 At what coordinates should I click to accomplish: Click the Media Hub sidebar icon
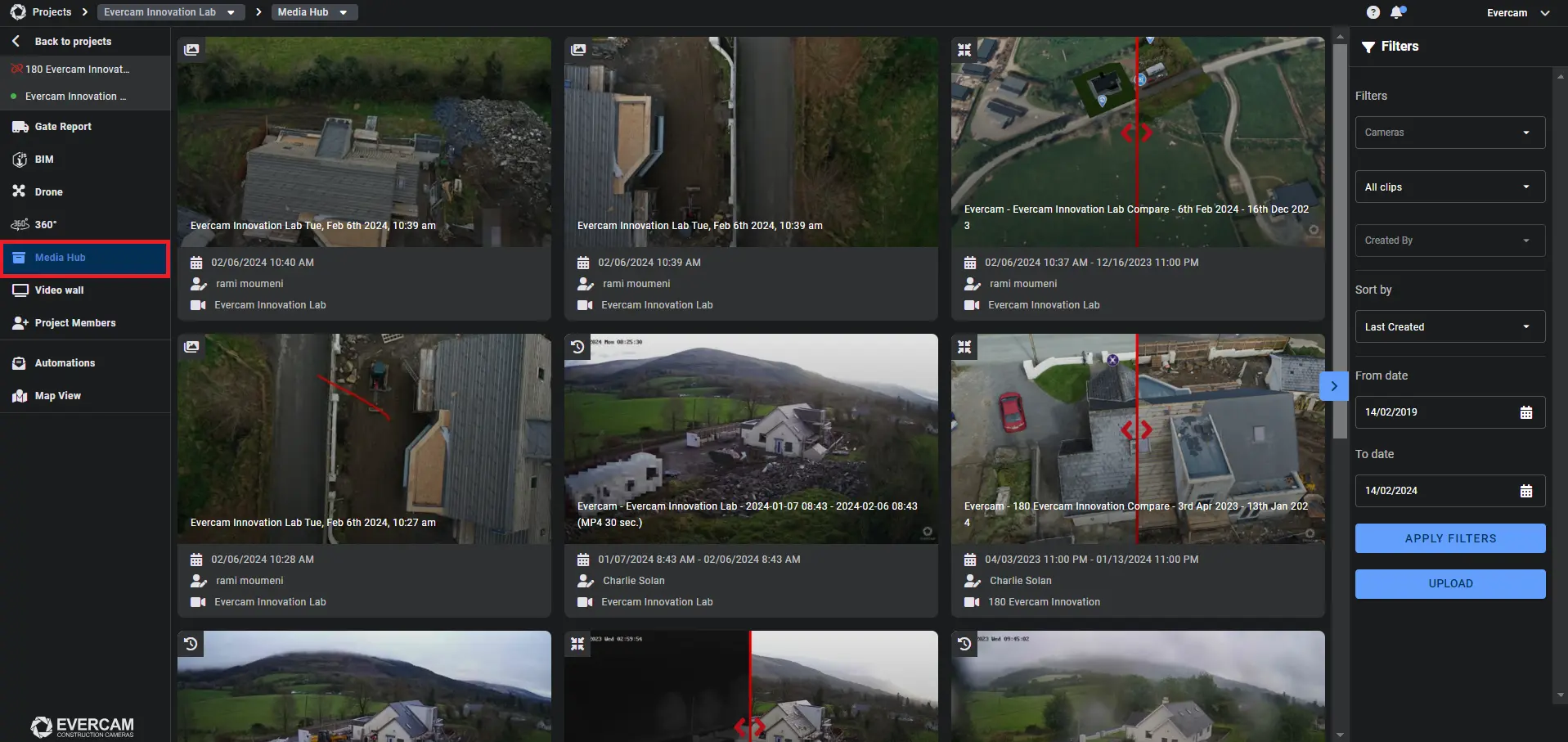pyautogui.click(x=20, y=258)
